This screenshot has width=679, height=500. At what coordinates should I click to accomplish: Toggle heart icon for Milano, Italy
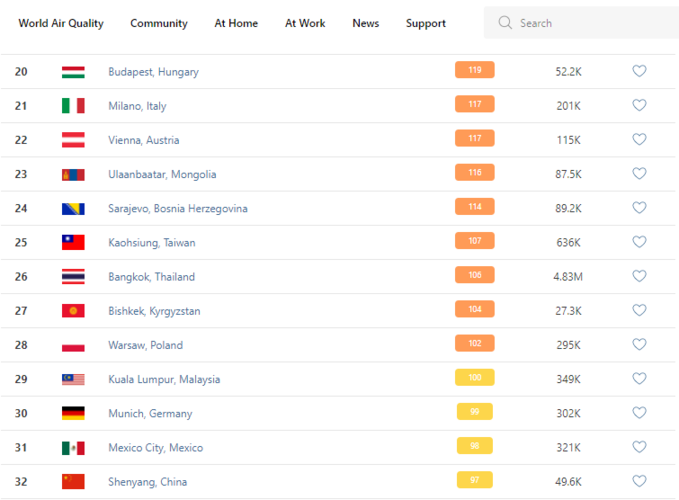point(639,105)
